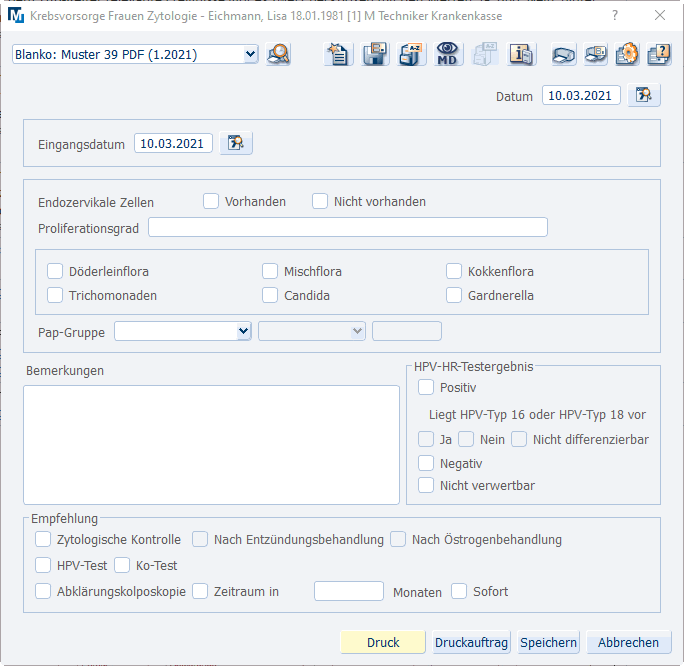684x666 pixels.
Task: Tick the Mischflora checkbox
Action: [270, 271]
